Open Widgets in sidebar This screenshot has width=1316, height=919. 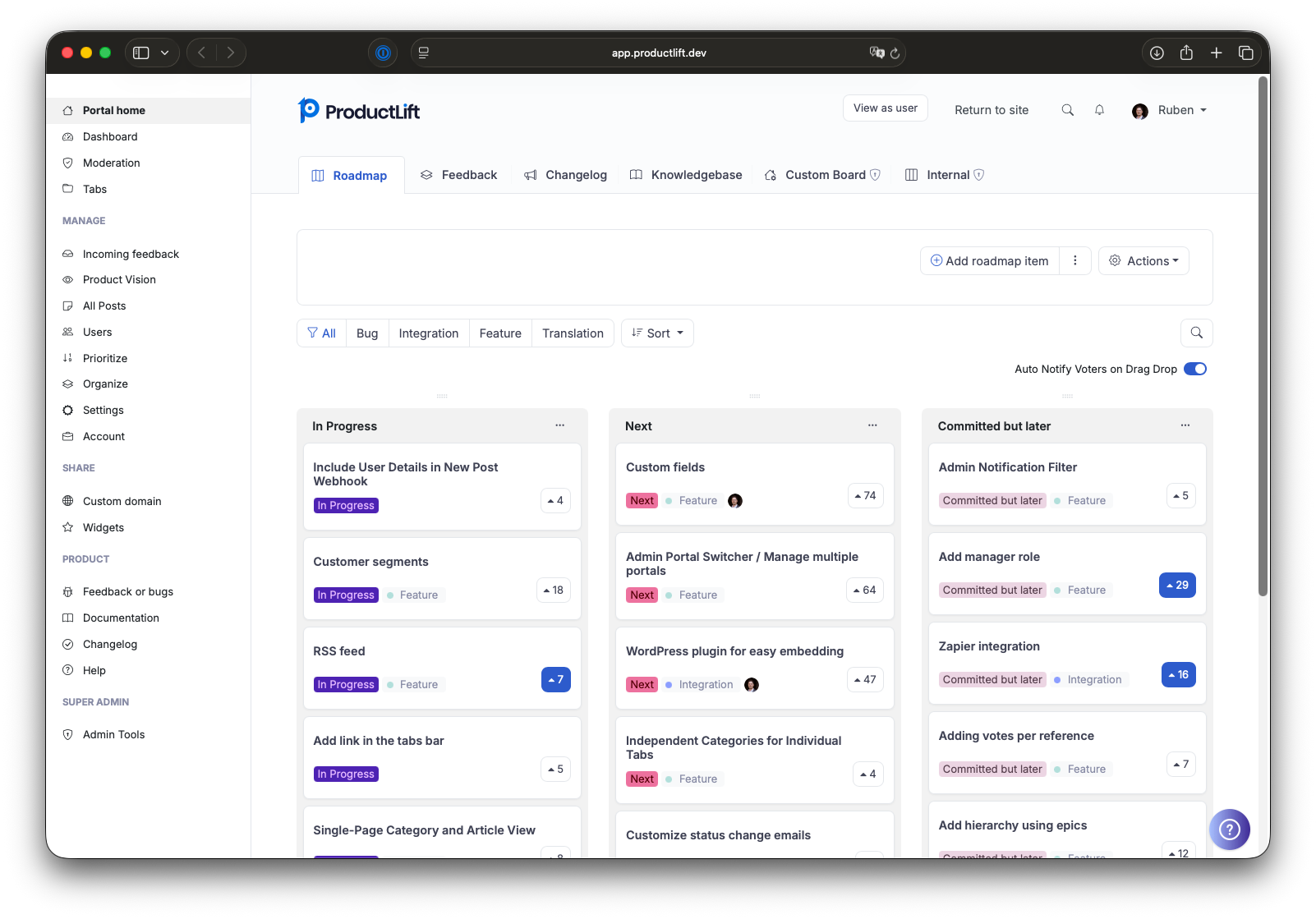[x=148, y=527]
